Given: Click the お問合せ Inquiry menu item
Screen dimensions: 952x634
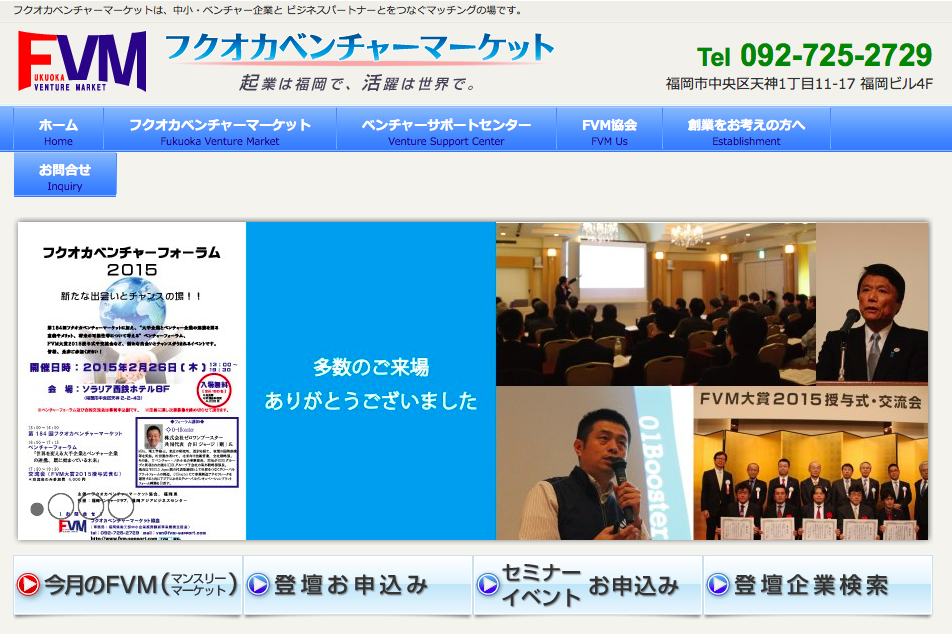Looking at the screenshot, I should pos(65,175).
